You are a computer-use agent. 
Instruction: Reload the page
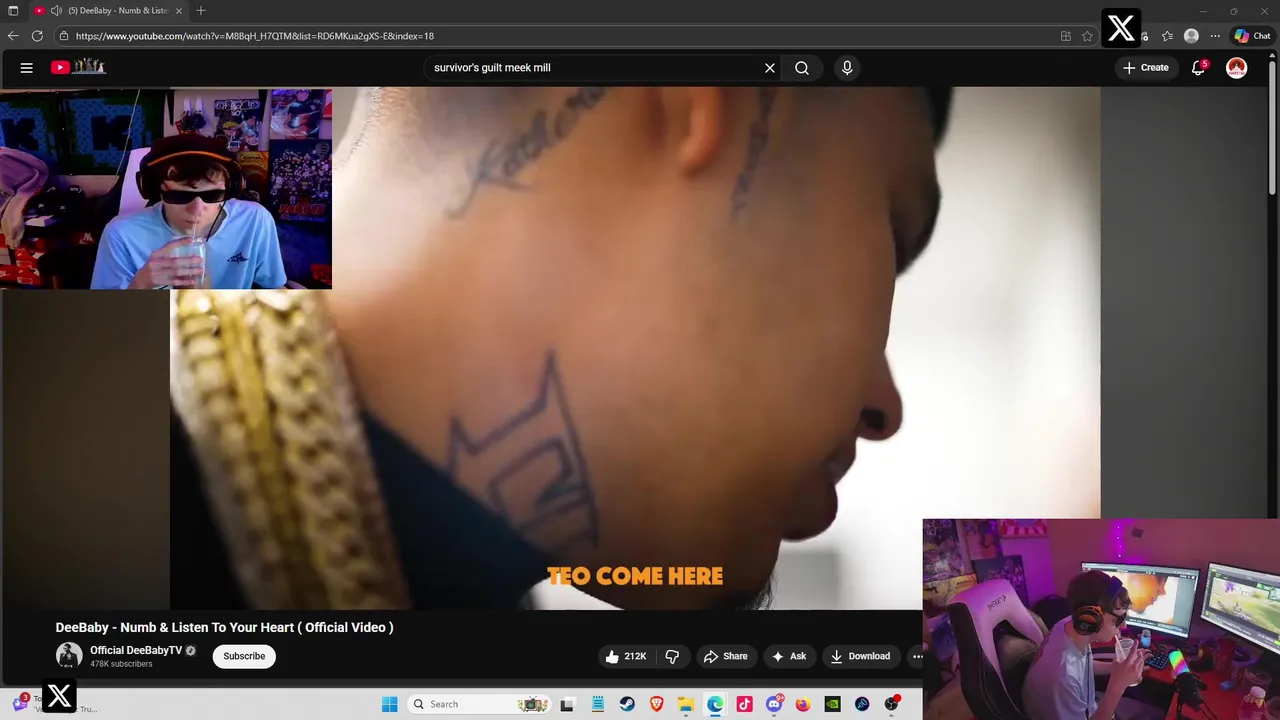coord(37,36)
